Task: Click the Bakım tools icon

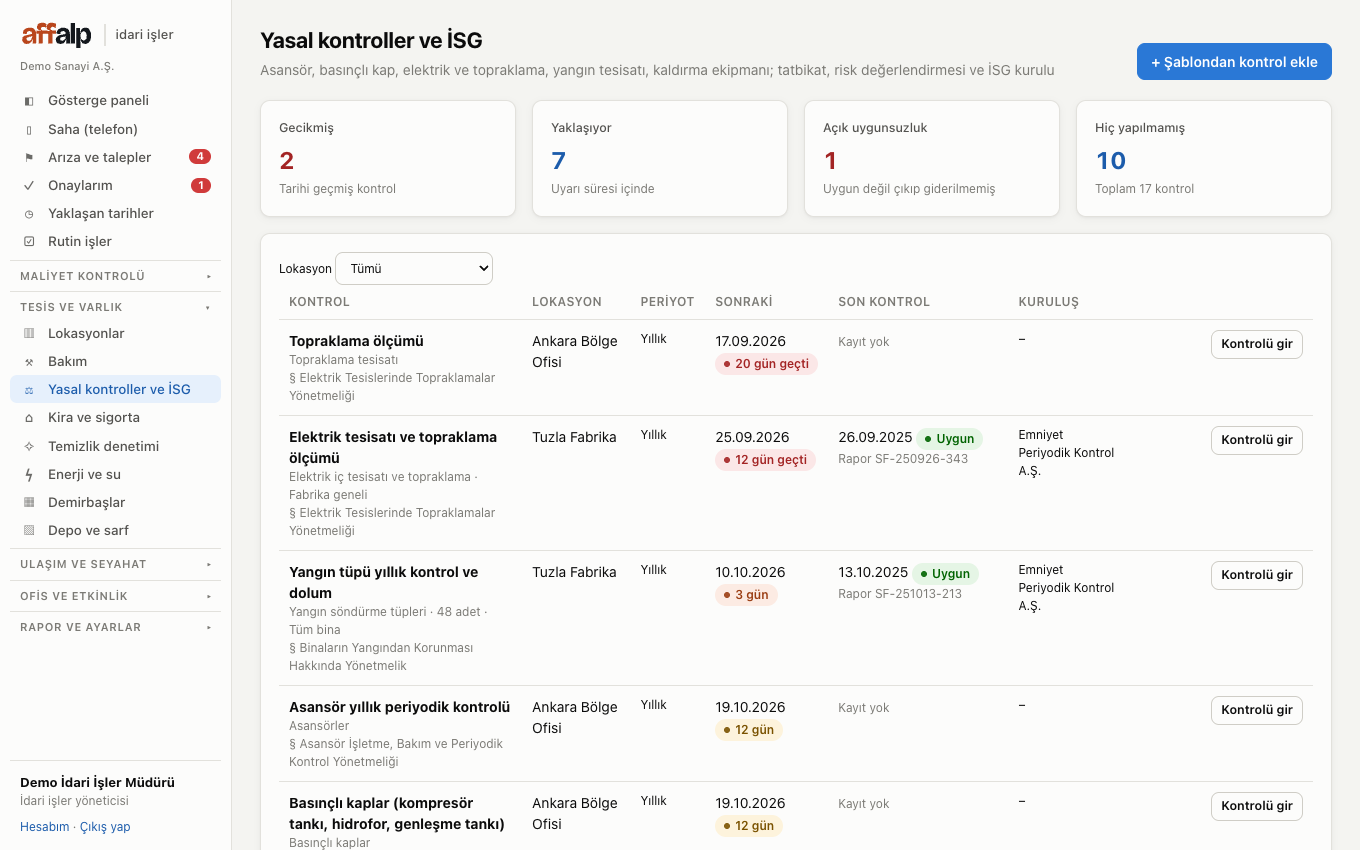Action: 29,361
